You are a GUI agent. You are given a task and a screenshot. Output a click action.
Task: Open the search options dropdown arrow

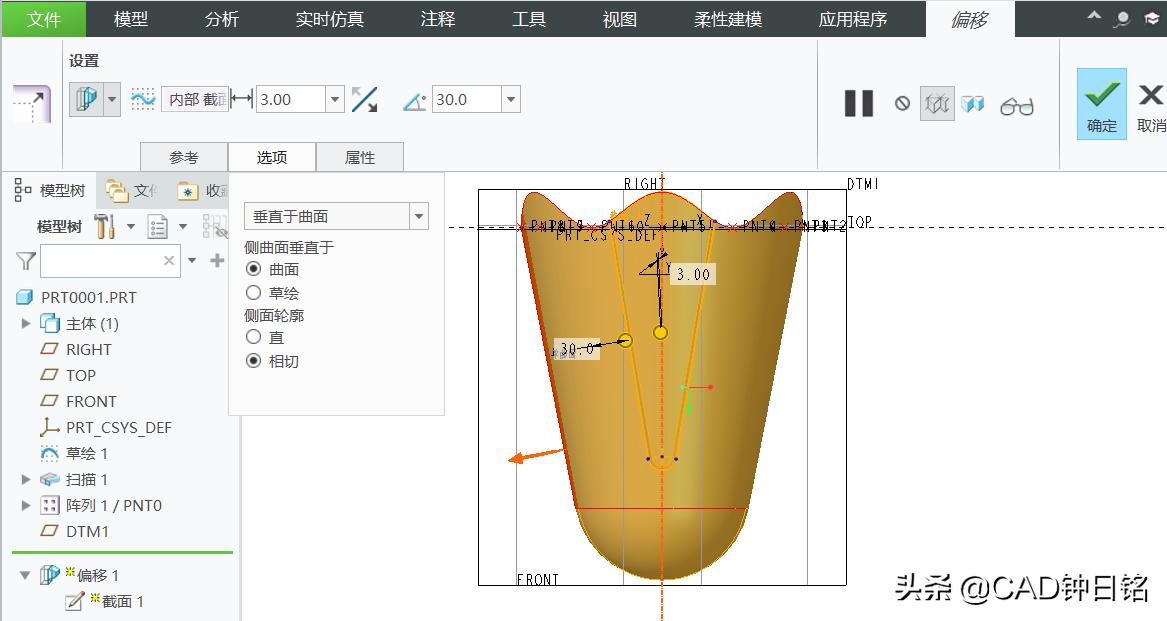(x=192, y=261)
